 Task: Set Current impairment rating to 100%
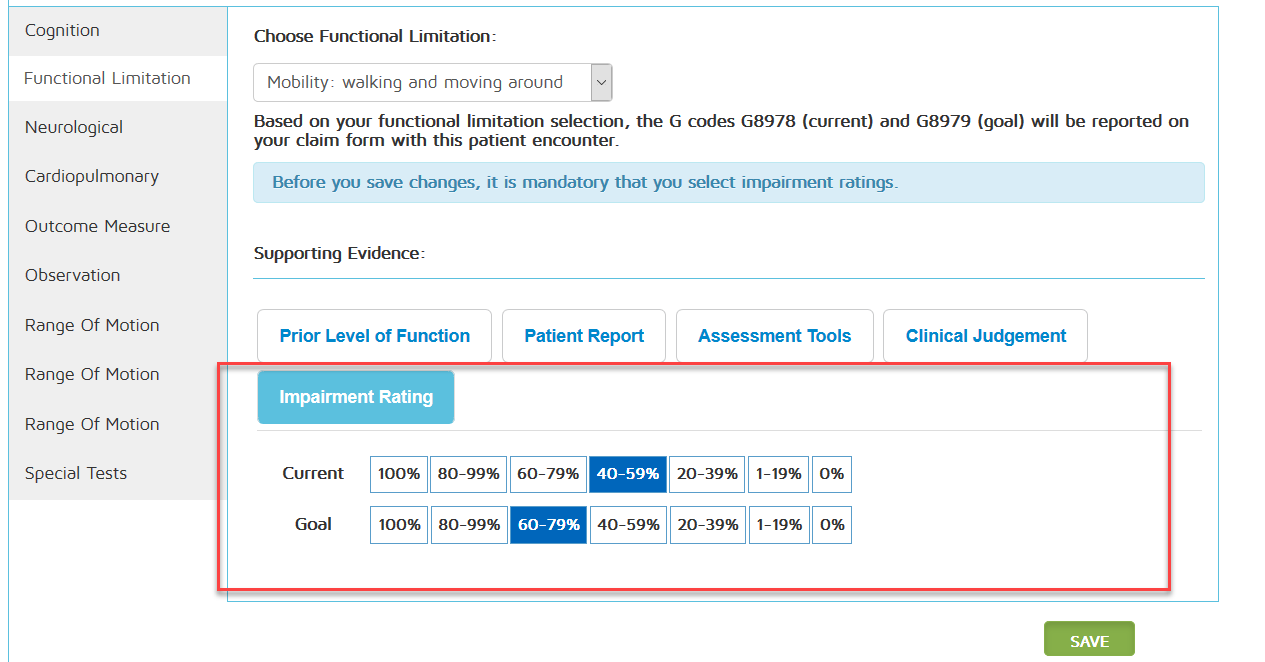pos(399,474)
